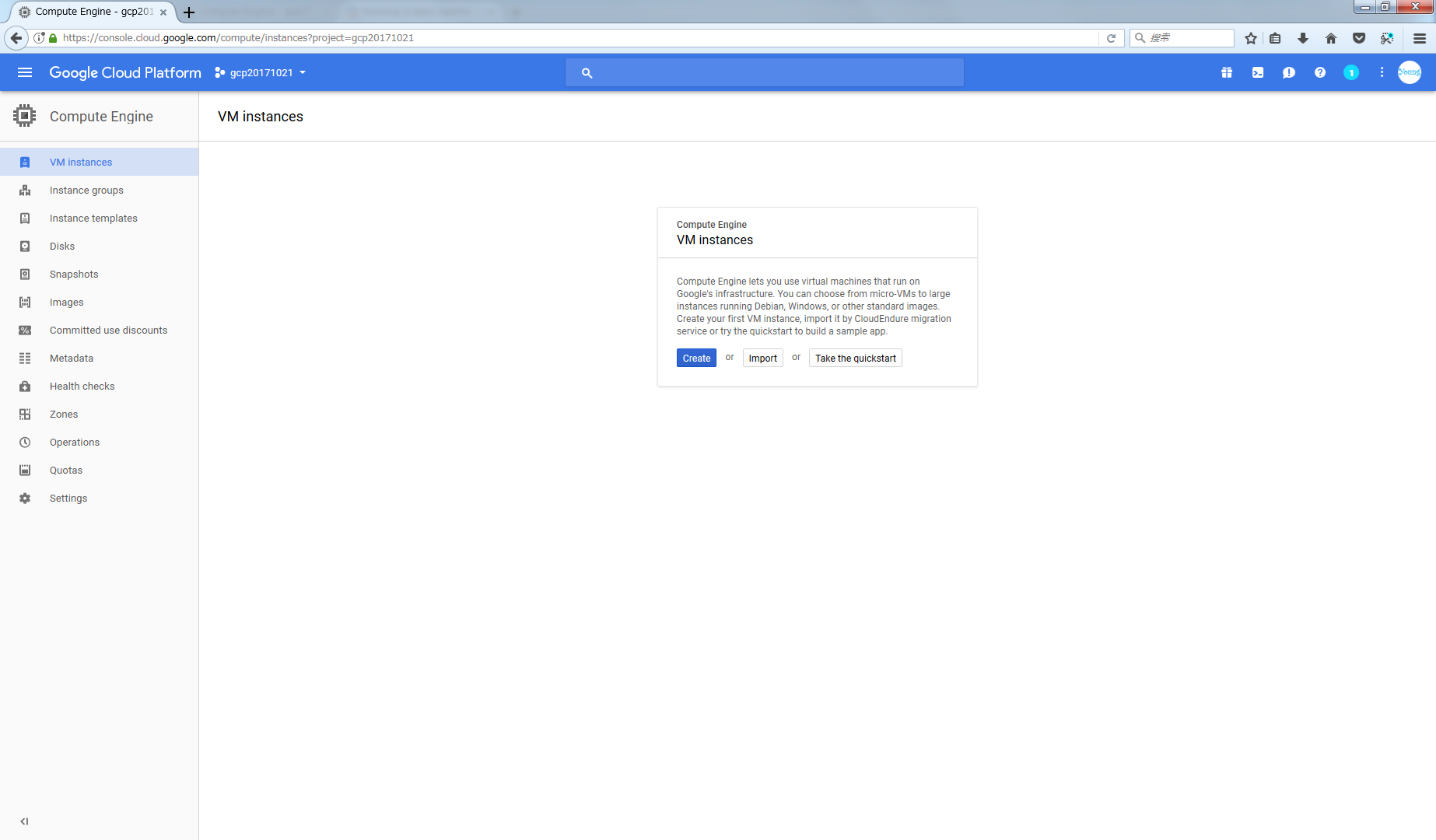Open the send feedback icon

pyautogui.click(x=1289, y=72)
